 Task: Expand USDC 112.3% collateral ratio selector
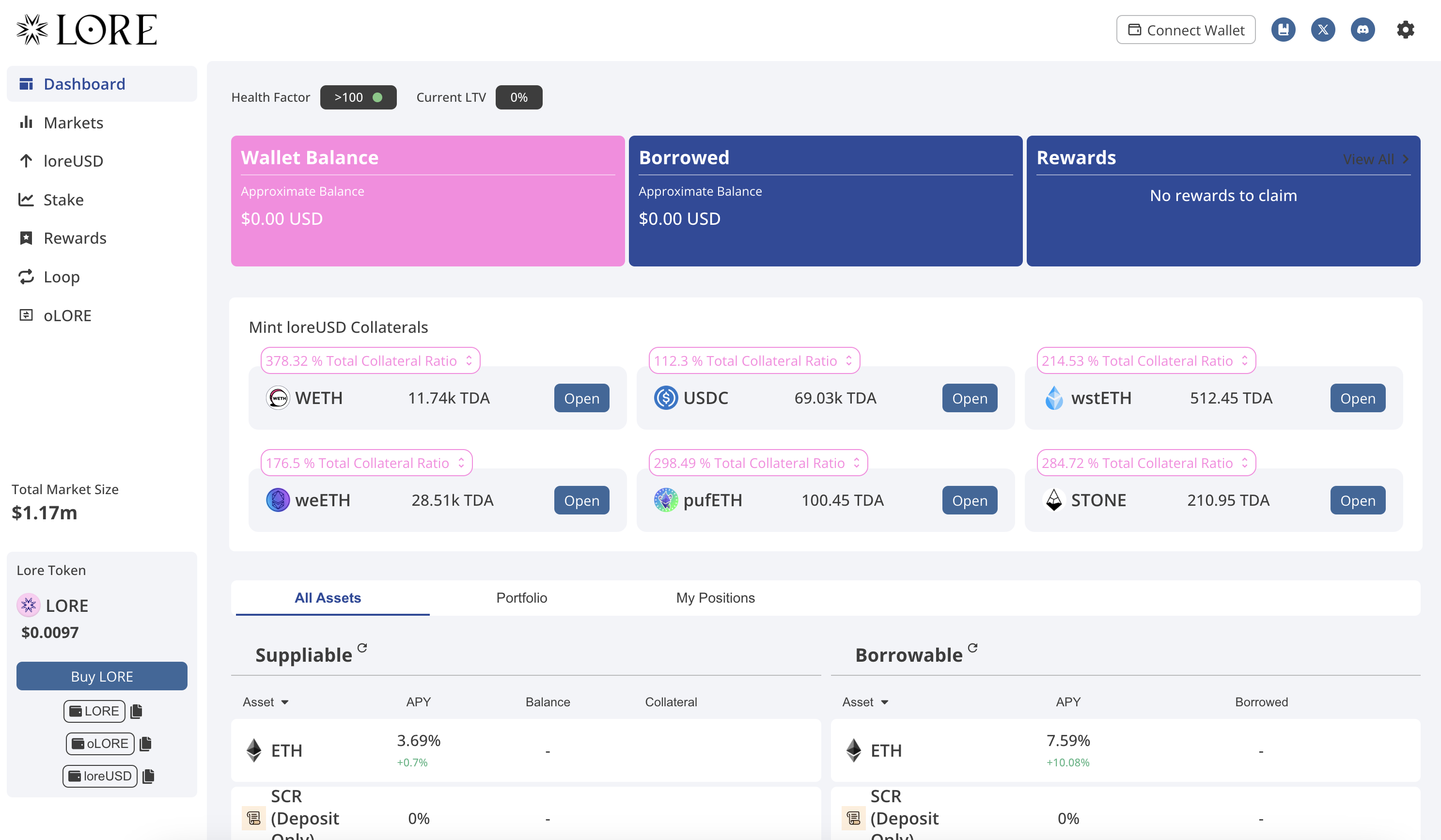(x=753, y=361)
